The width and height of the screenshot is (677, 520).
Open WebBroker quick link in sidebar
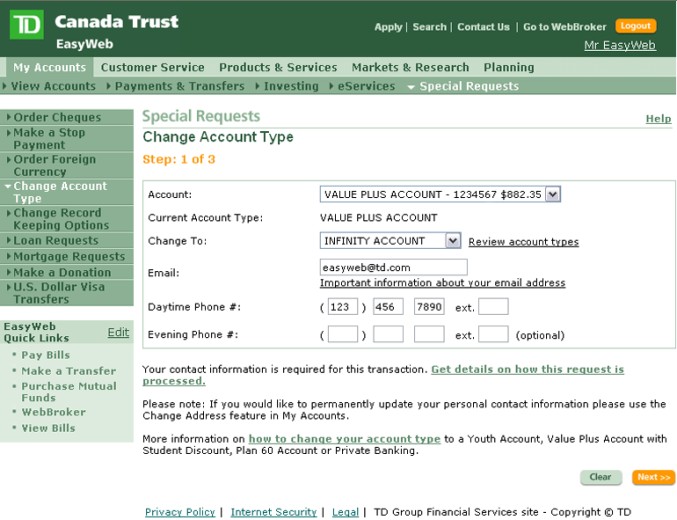click(x=54, y=412)
